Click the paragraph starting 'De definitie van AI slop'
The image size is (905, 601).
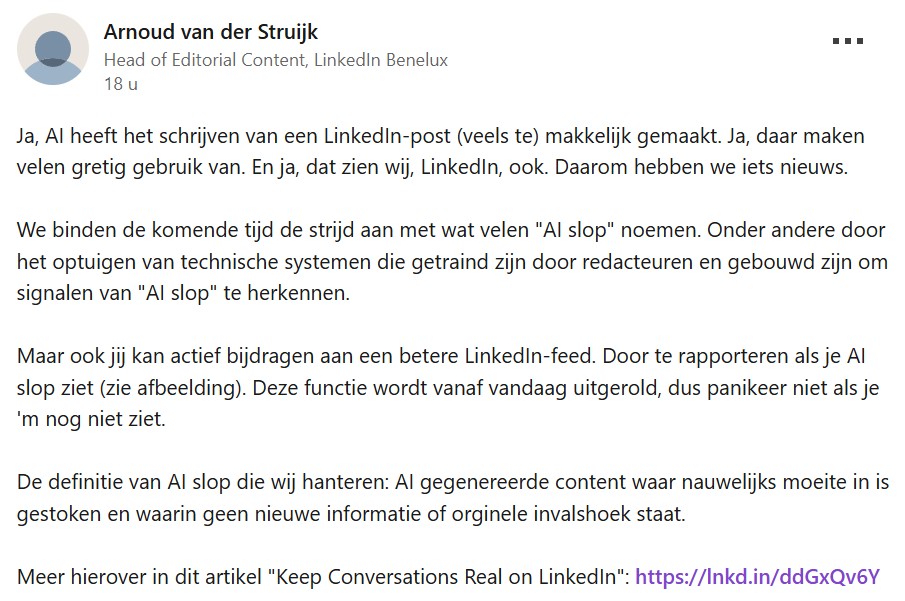tap(453, 498)
